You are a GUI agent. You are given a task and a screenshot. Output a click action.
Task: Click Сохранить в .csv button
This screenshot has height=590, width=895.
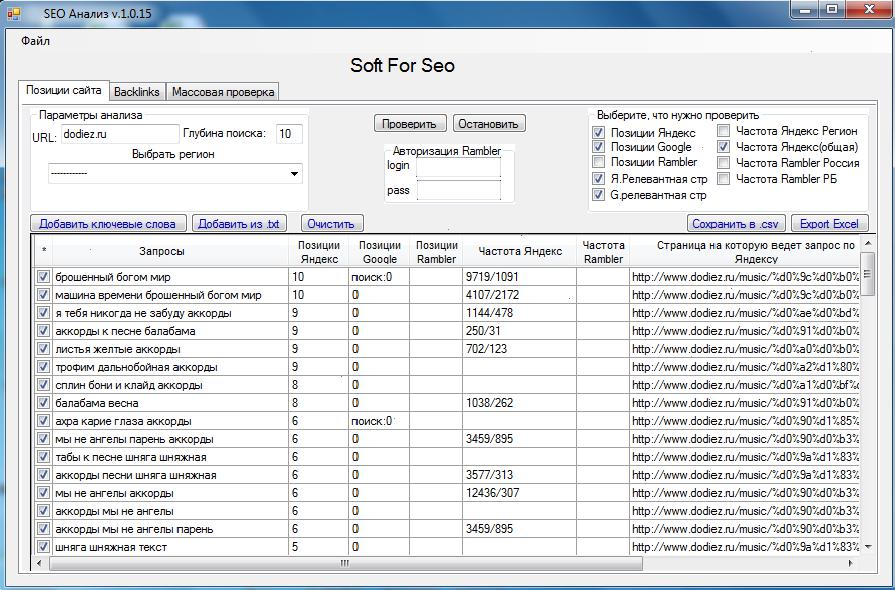[x=736, y=224]
